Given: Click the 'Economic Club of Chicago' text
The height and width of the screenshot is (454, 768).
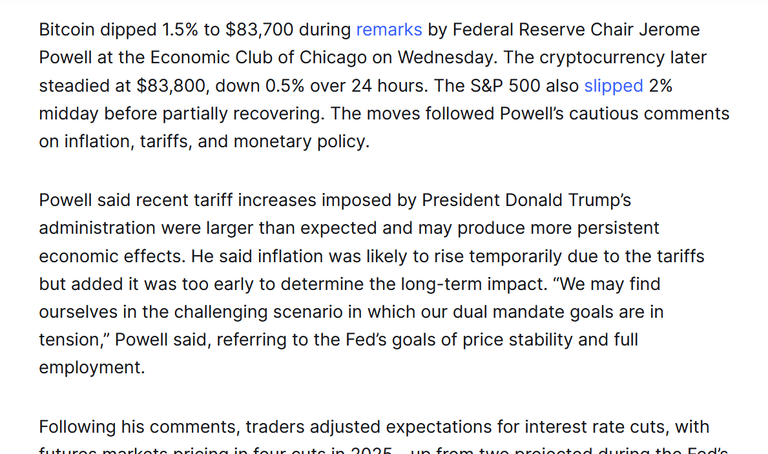Looking at the screenshot, I should pyautogui.click(x=258, y=58).
